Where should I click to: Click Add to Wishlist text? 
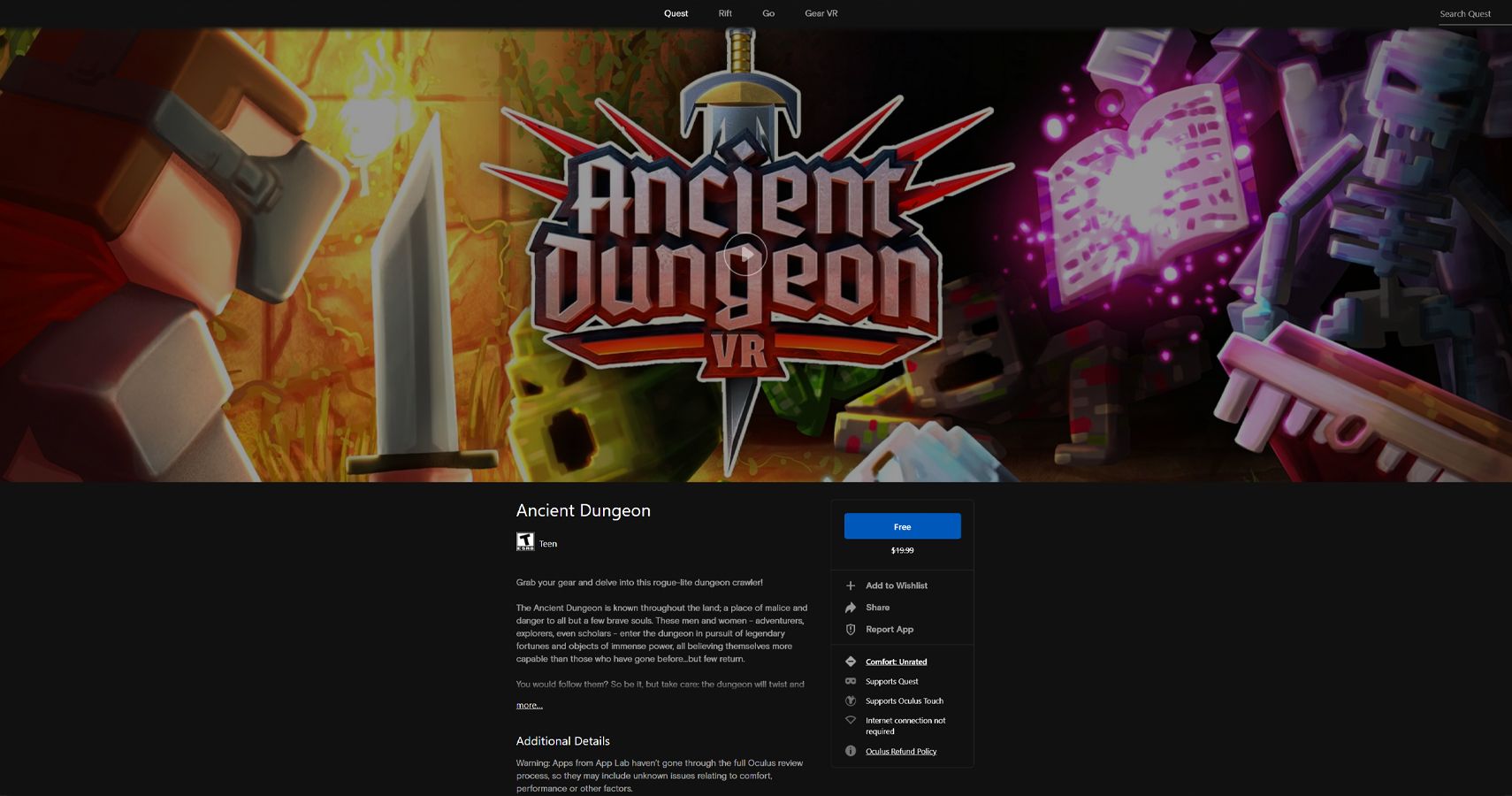point(897,586)
